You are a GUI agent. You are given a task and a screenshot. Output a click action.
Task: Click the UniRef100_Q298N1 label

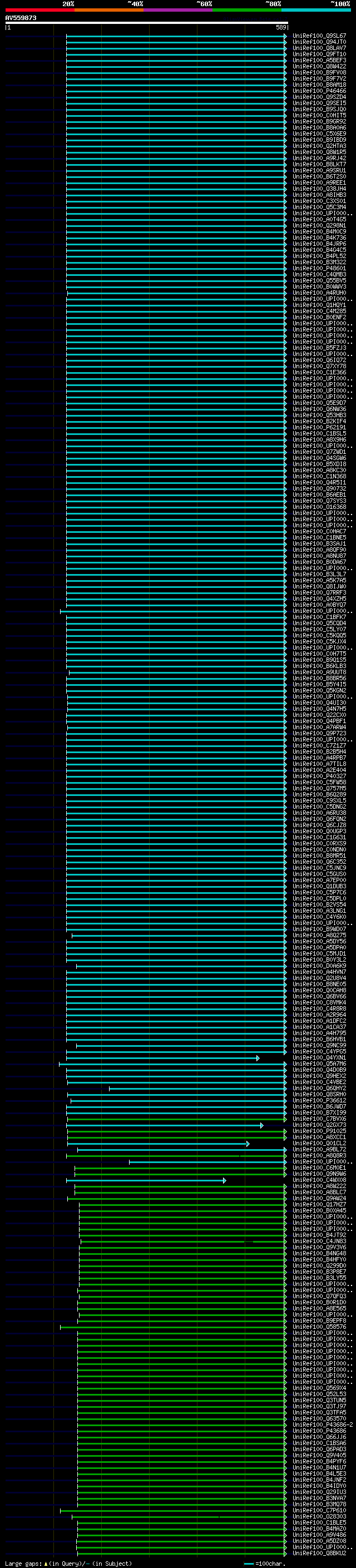[x=319, y=226]
